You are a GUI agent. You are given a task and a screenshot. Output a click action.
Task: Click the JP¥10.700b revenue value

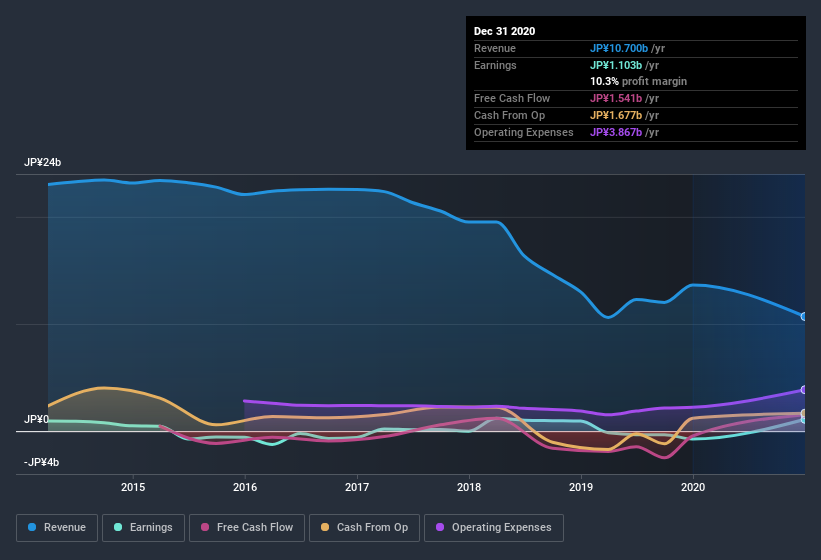pos(619,48)
